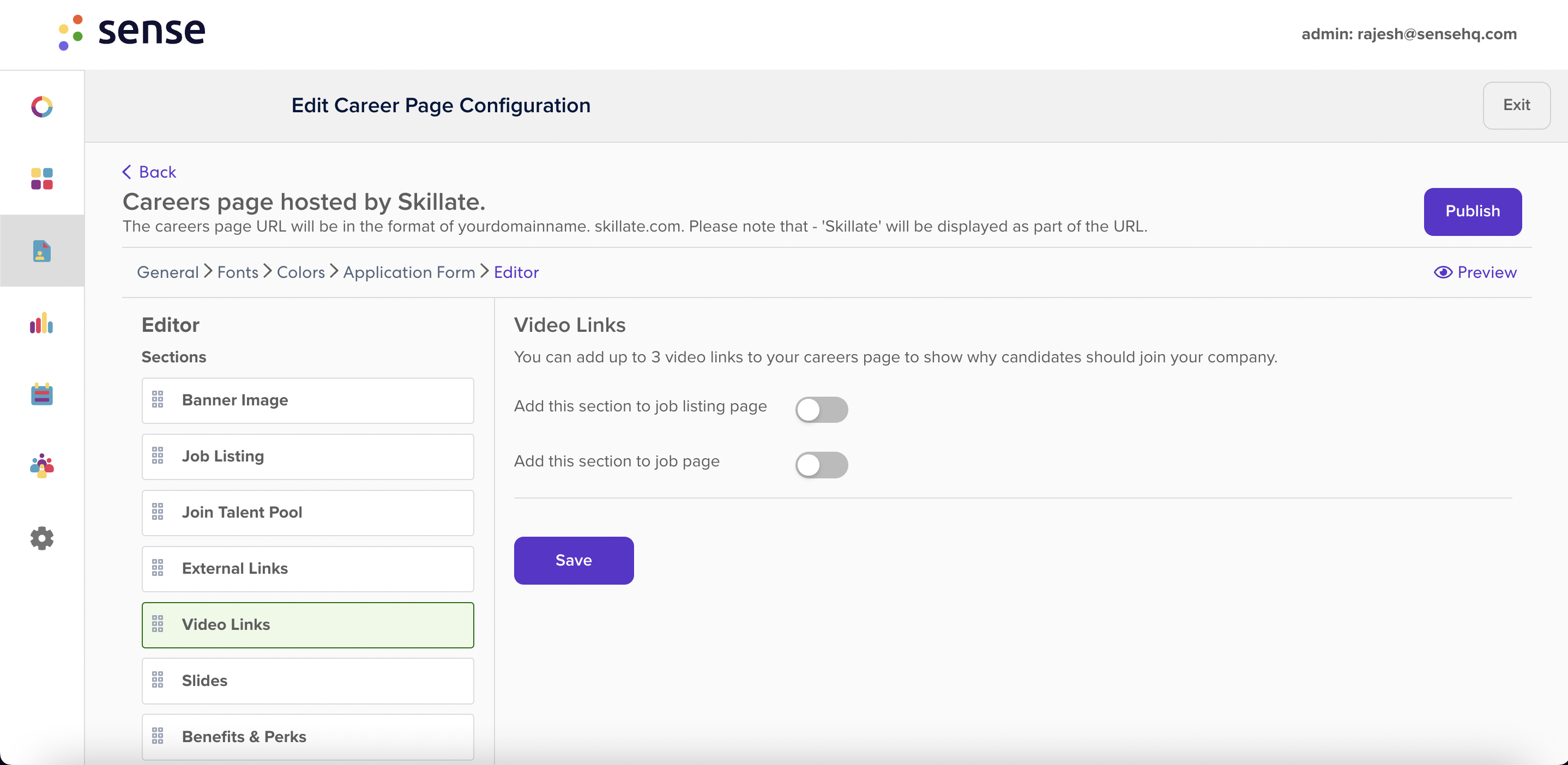Enable 'Add this section to job listing page'
The width and height of the screenshot is (1568, 765).
point(821,409)
